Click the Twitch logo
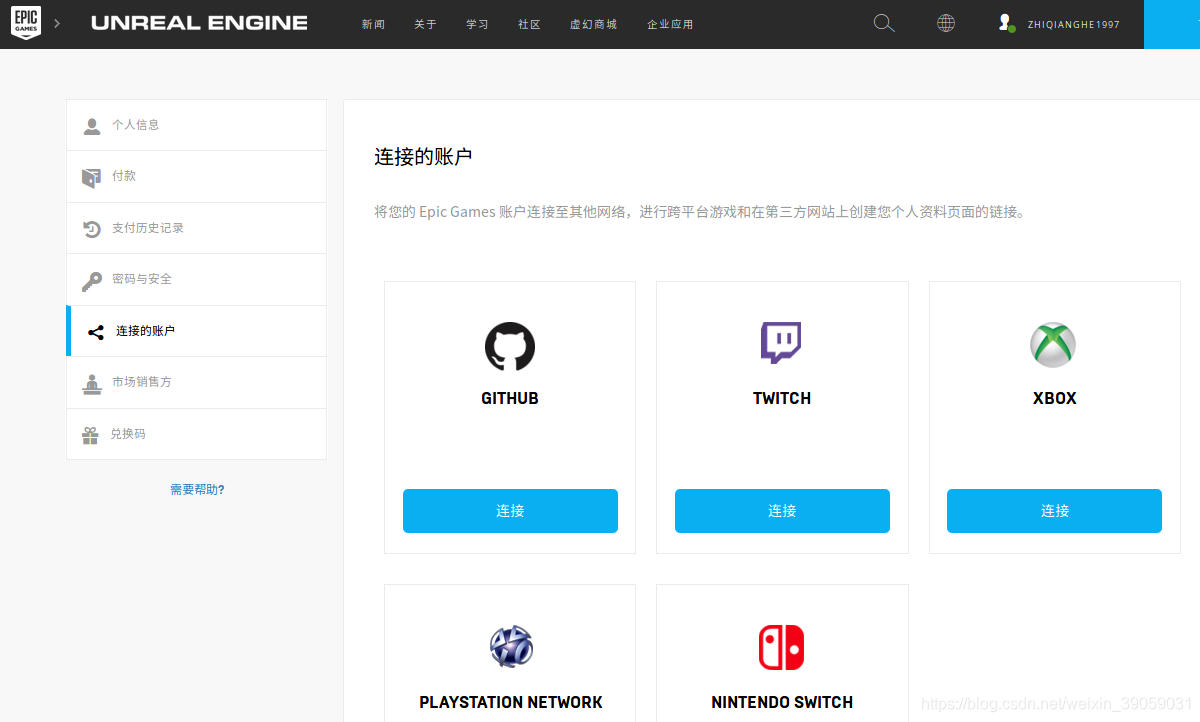Screen dimensions: 1200x722 pos(781,343)
